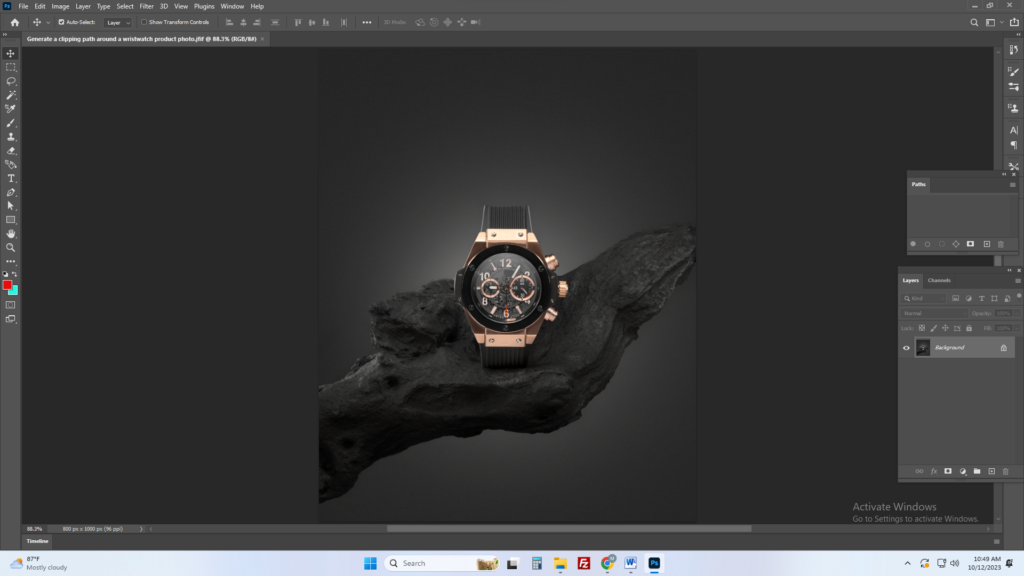Image resolution: width=1024 pixels, height=576 pixels.
Task: Select the Hand tool
Action: point(11,233)
